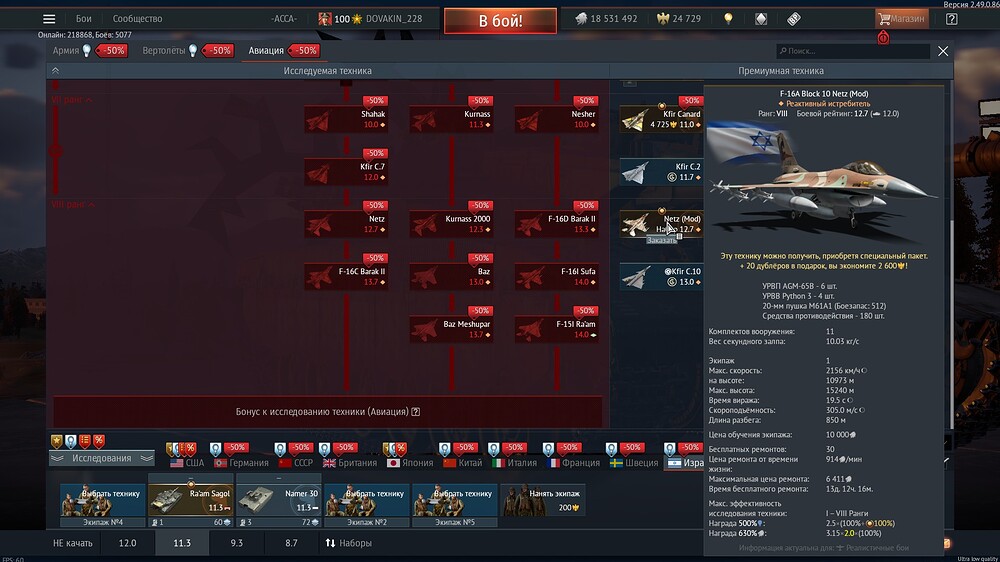This screenshot has height=562, width=1000.
Task: Select НЕ качать preset option
Action: tap(72, 543)
